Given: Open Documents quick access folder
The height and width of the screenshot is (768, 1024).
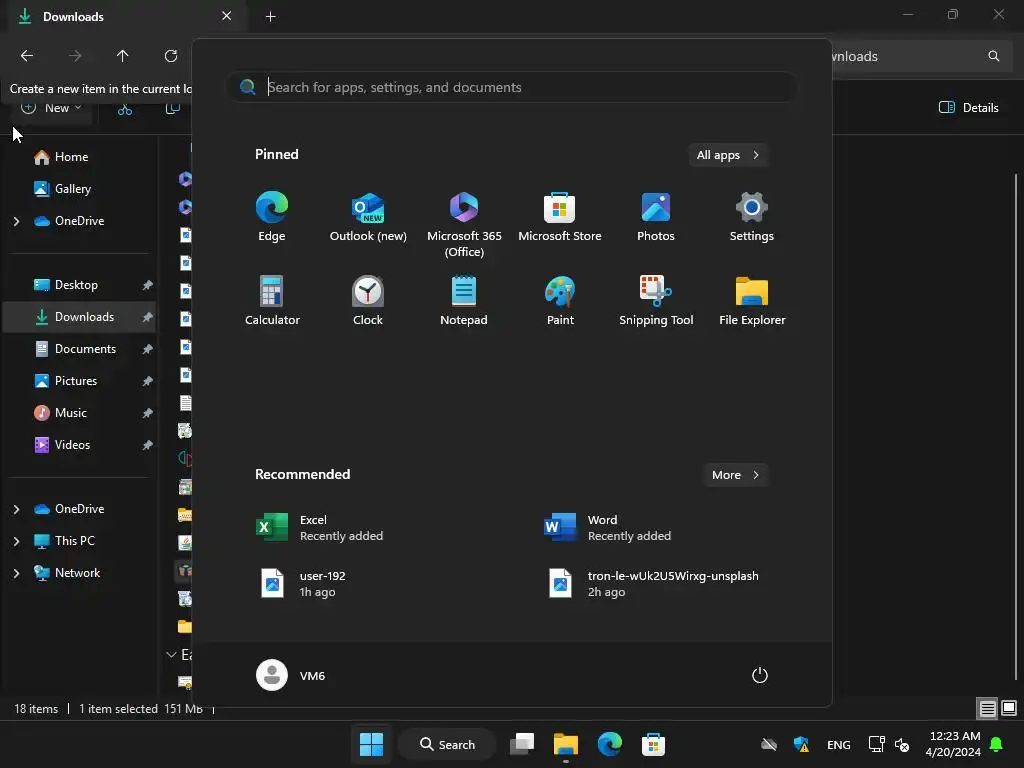Looking at the screenshot, I should tap(78, 349).
